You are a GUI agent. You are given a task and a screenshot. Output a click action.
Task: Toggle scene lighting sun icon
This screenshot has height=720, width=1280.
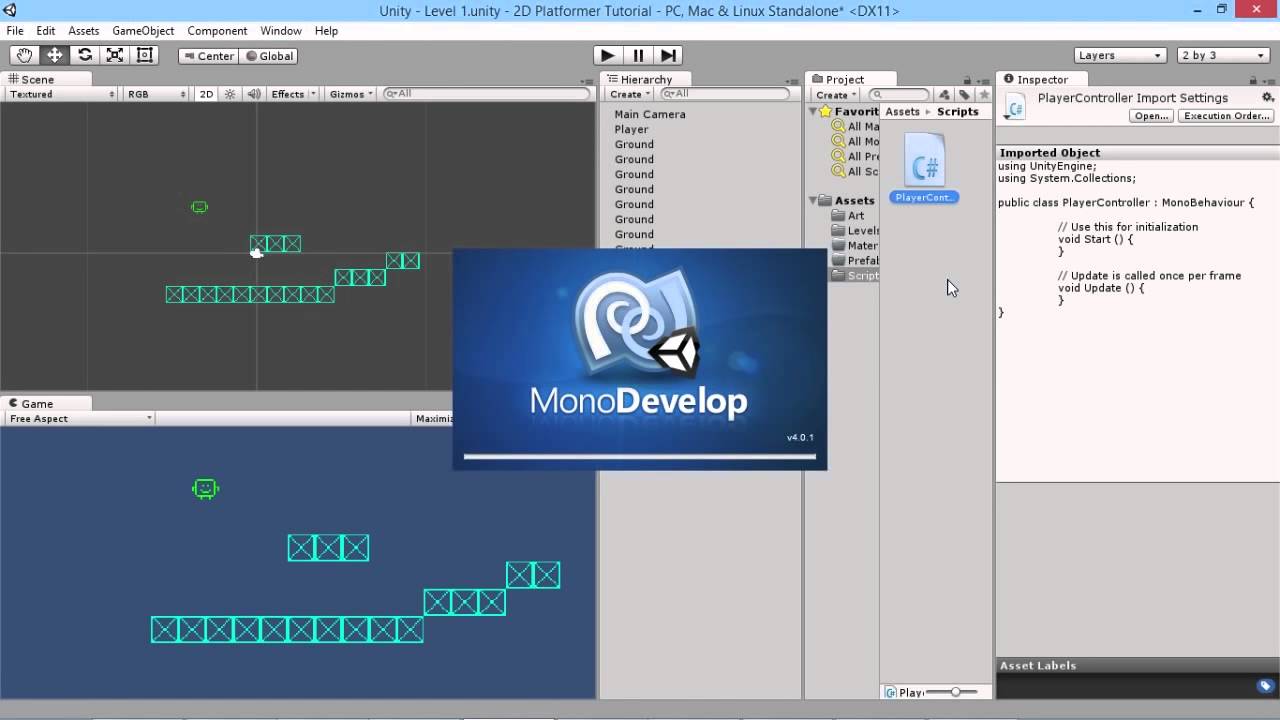pos(230,94)
